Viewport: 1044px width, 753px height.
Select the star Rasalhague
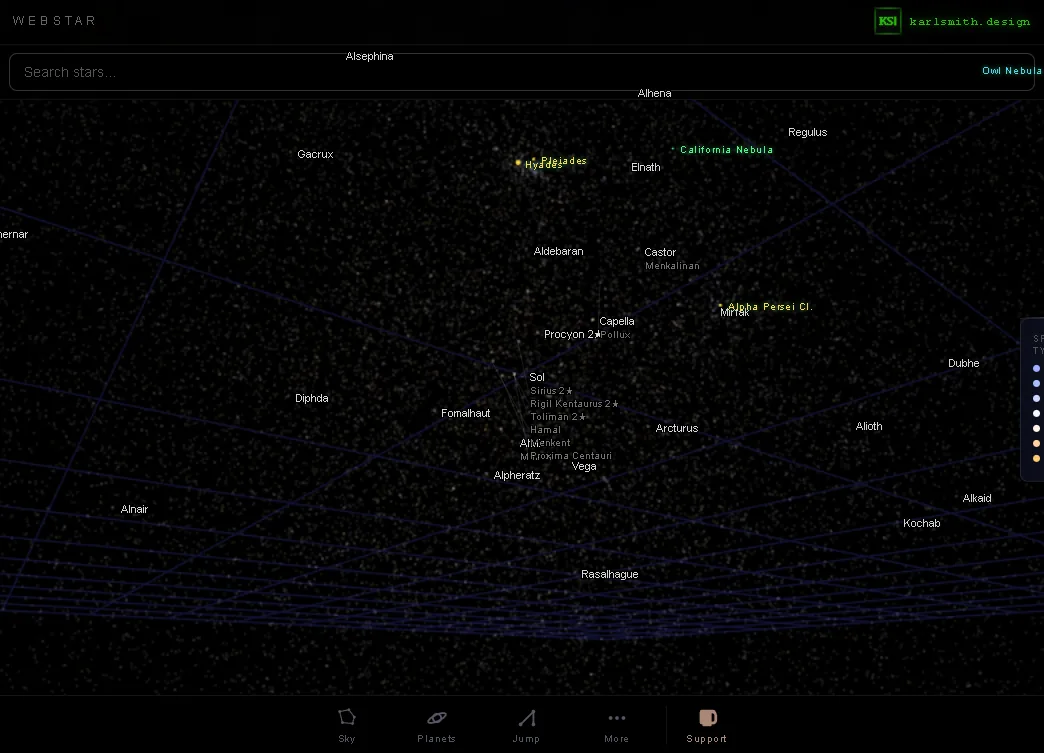[609, 575]
